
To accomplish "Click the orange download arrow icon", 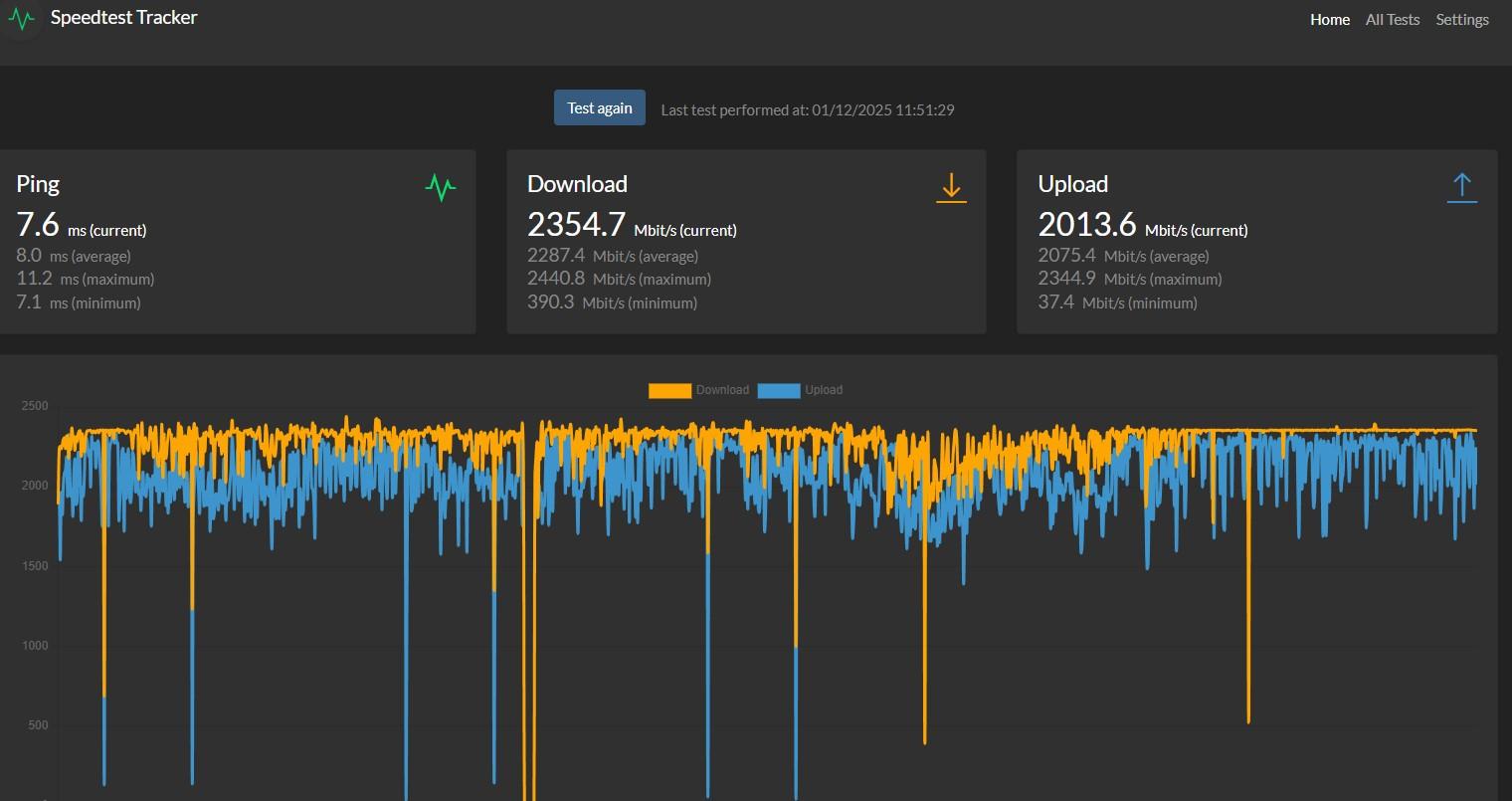I will pos(951,187).
